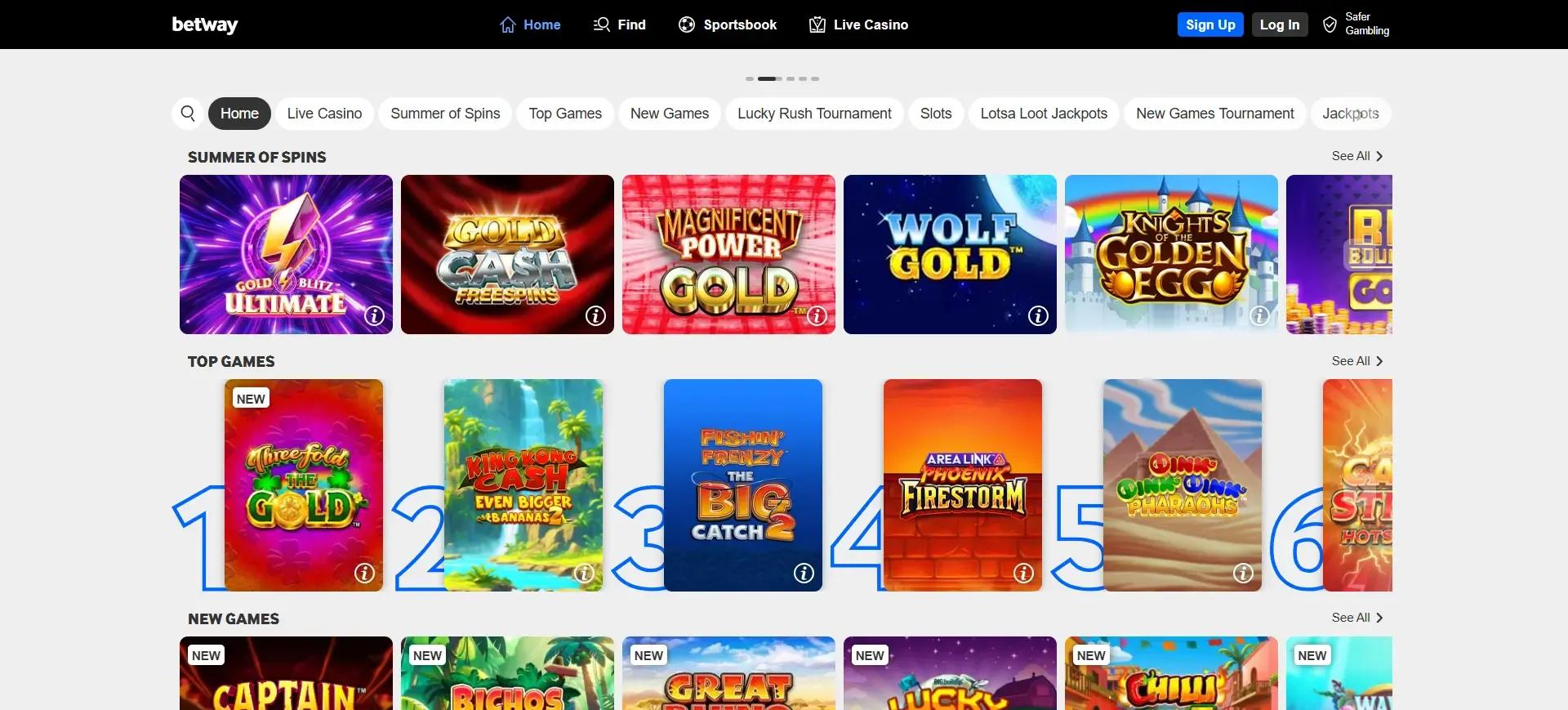The height and width of the screenshot is (710, 1568).
Task: Show info for Oink Oink Oink Pharaohs
Action: (1243, 573)
